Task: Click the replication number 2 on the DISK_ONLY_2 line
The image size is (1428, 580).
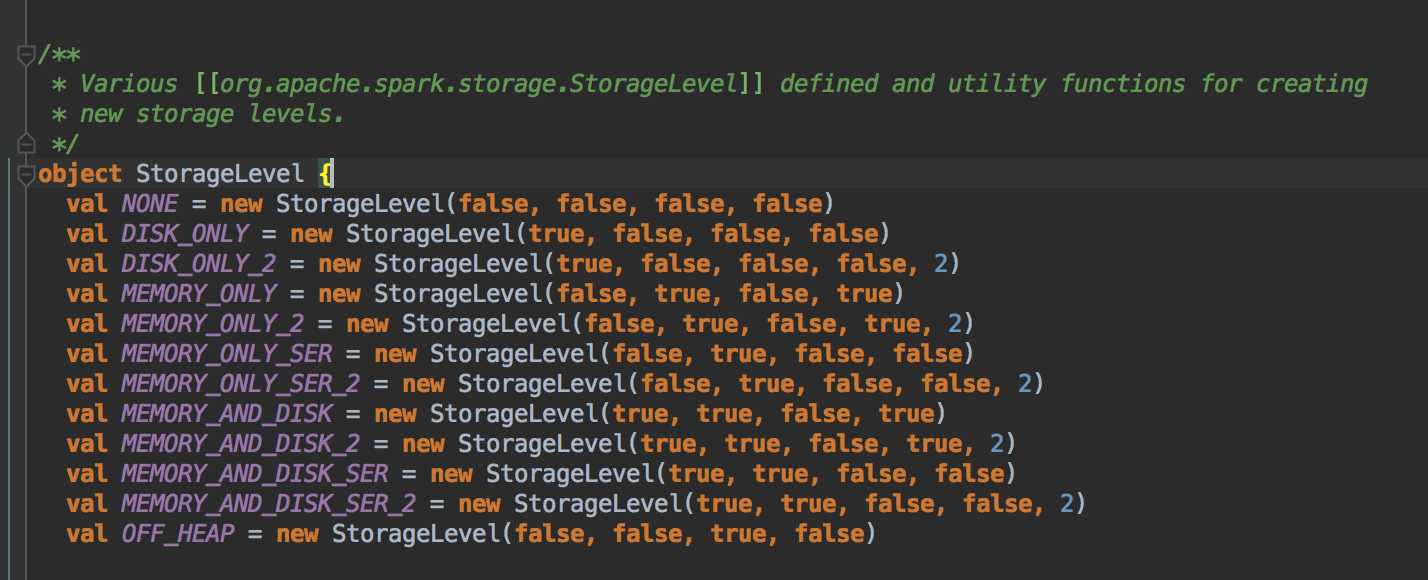Action: click(x=953, y=265)
